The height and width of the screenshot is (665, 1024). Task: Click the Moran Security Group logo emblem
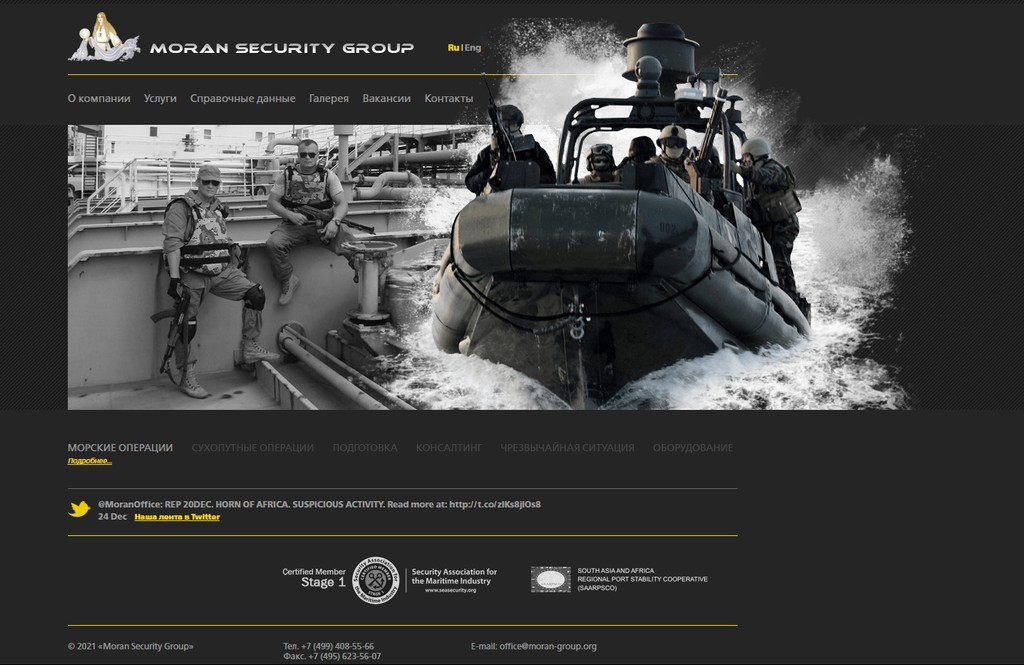104,37
